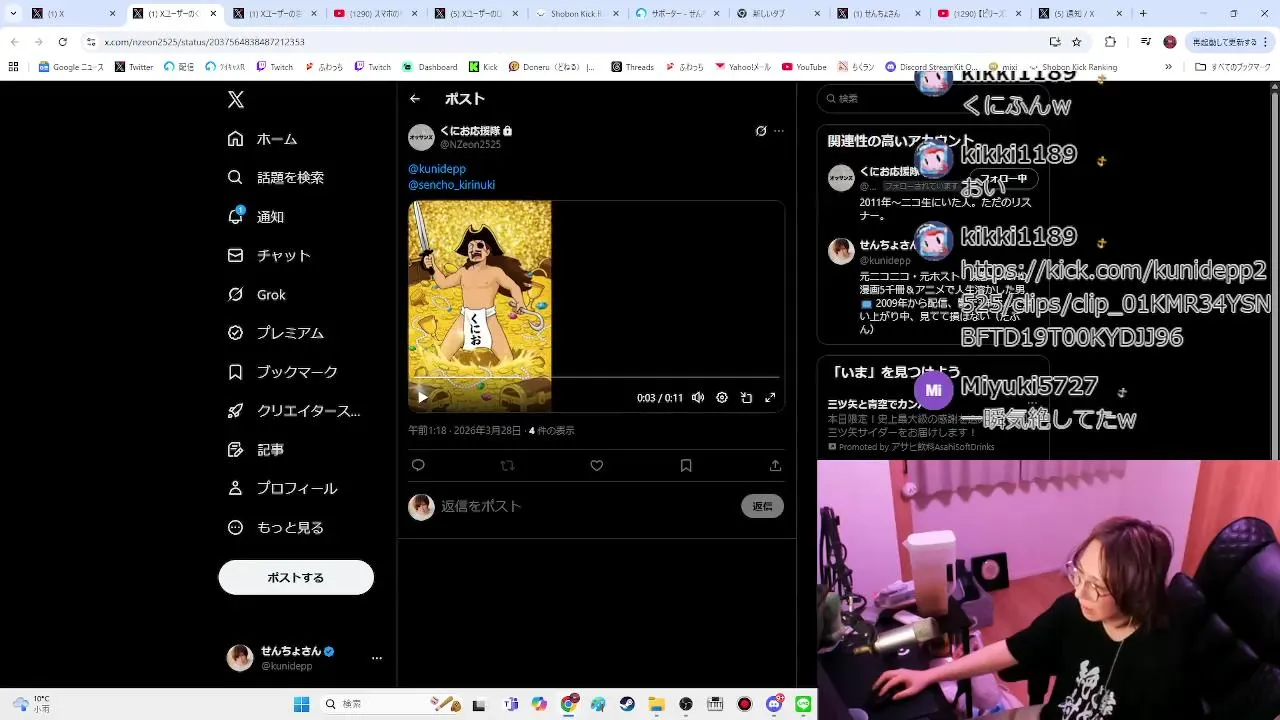Open Steam from the taskbar
1280x720 pixels.
(627, 704)
